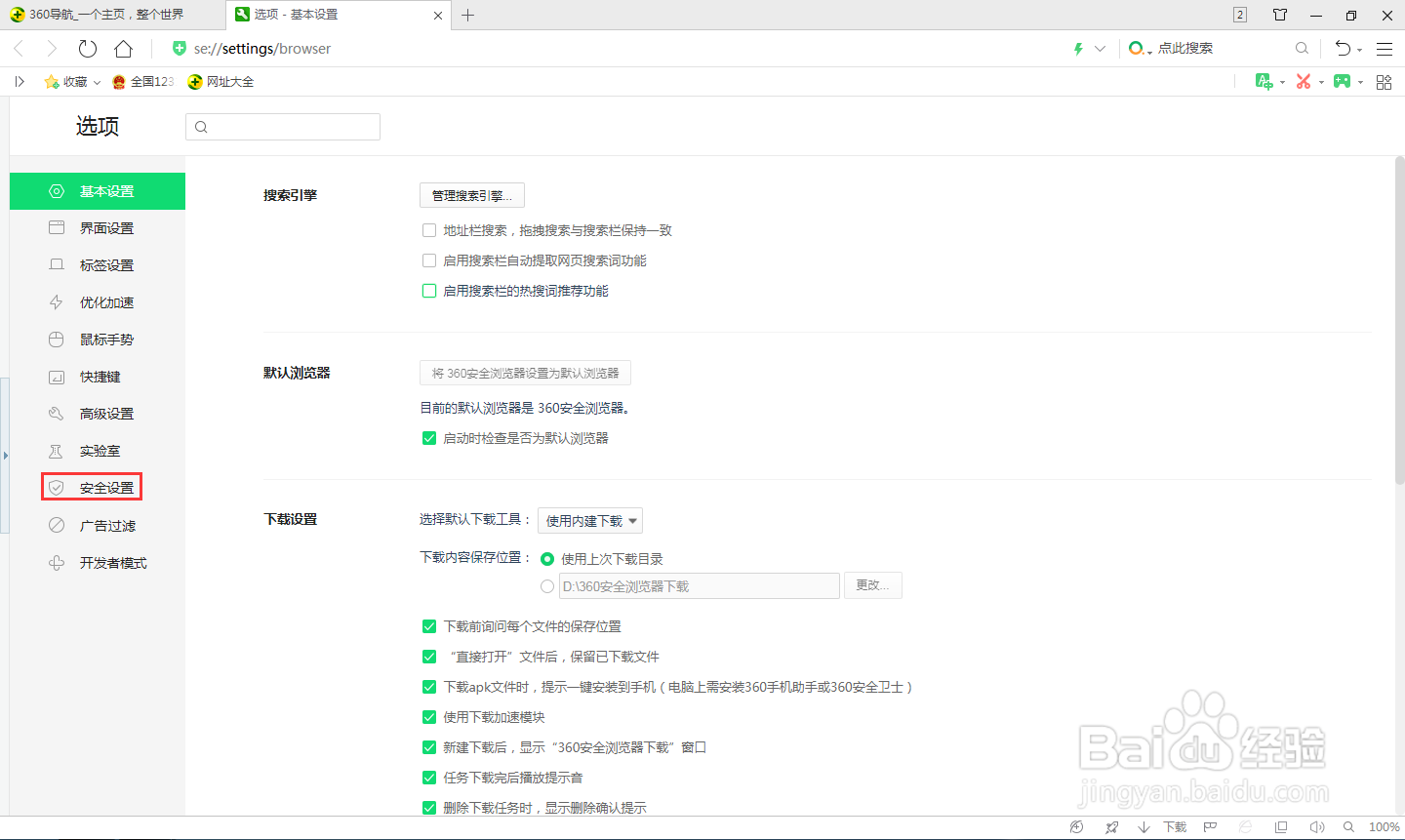Toggle 下载apk文件时提示一键安装到手机
1405x840 pixels.
pyautogui.click(x=429, y=687)
